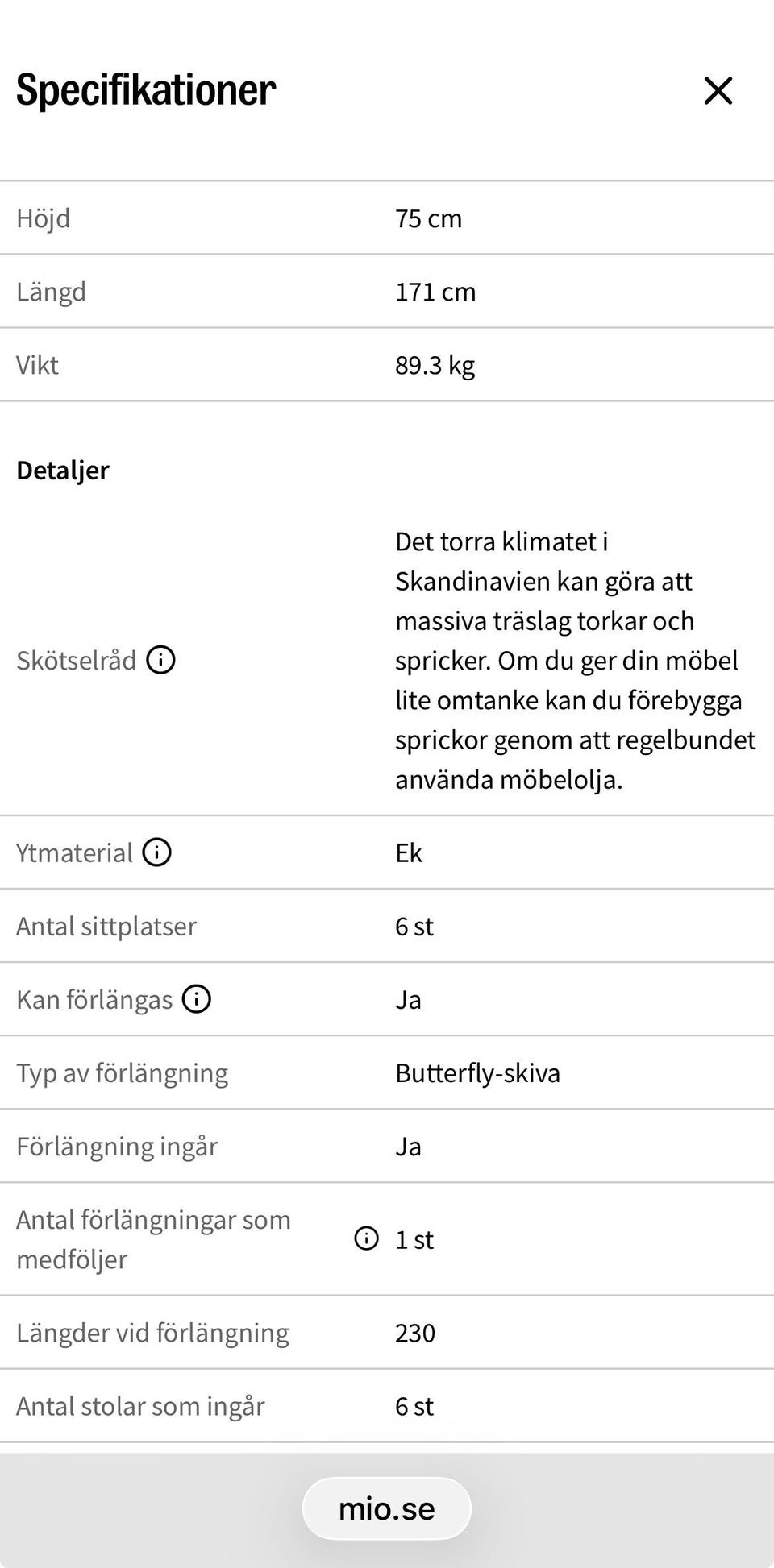
Task: Tap the mio.se address pill
Action: 387,1508
